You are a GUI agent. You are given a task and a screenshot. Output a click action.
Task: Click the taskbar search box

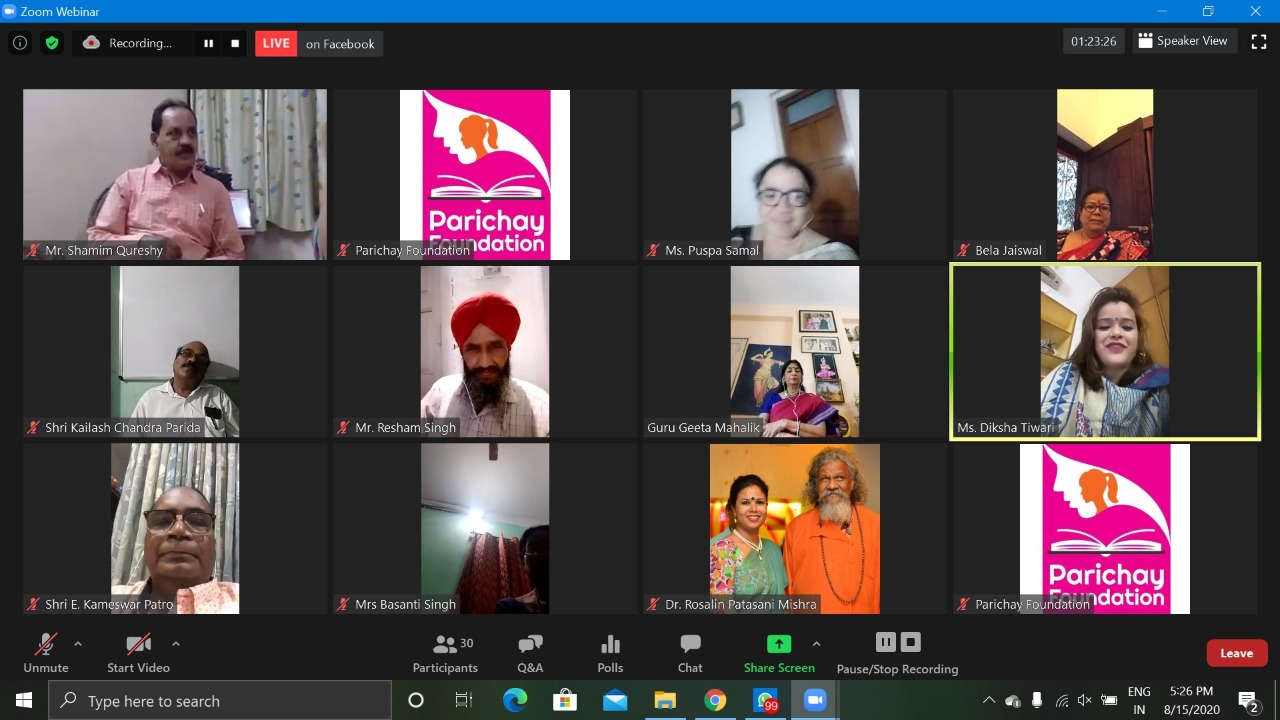point(220,700)
